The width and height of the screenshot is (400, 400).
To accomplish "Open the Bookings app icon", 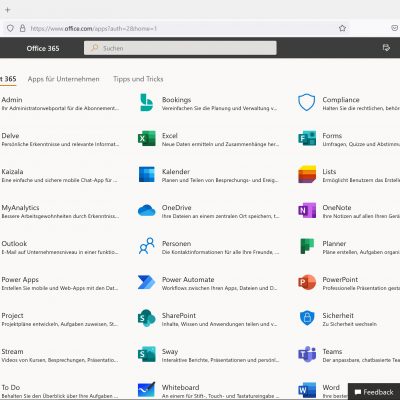I will click(147, 102).
